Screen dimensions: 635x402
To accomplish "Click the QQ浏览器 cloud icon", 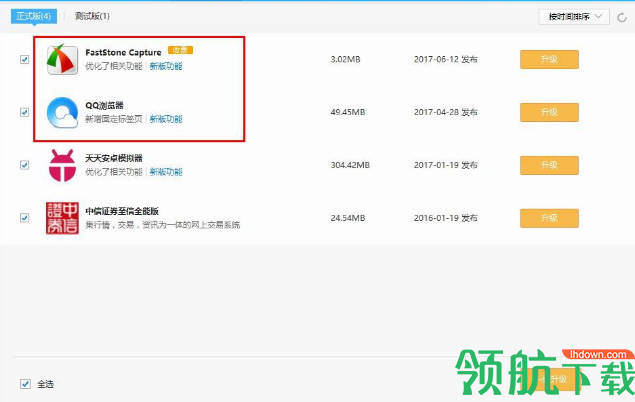I will coord(62,113).
